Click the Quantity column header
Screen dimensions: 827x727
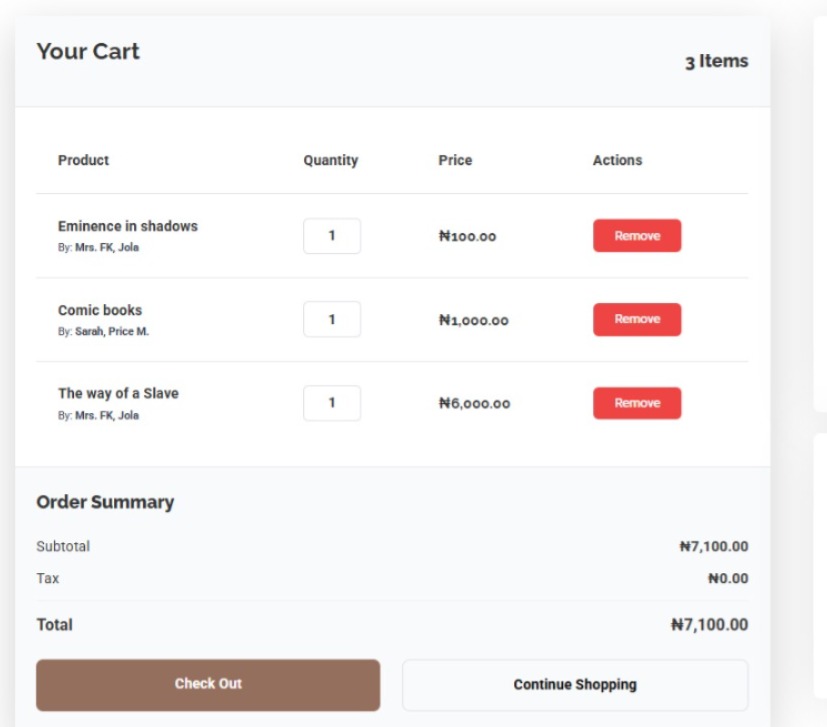331,160
